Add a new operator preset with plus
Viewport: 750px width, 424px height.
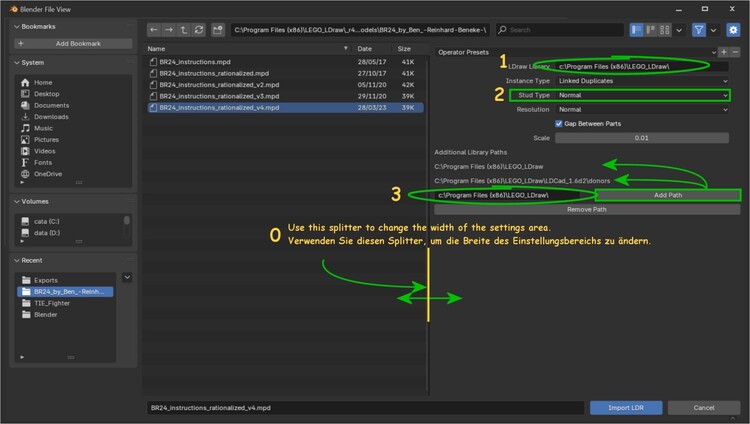723,51
